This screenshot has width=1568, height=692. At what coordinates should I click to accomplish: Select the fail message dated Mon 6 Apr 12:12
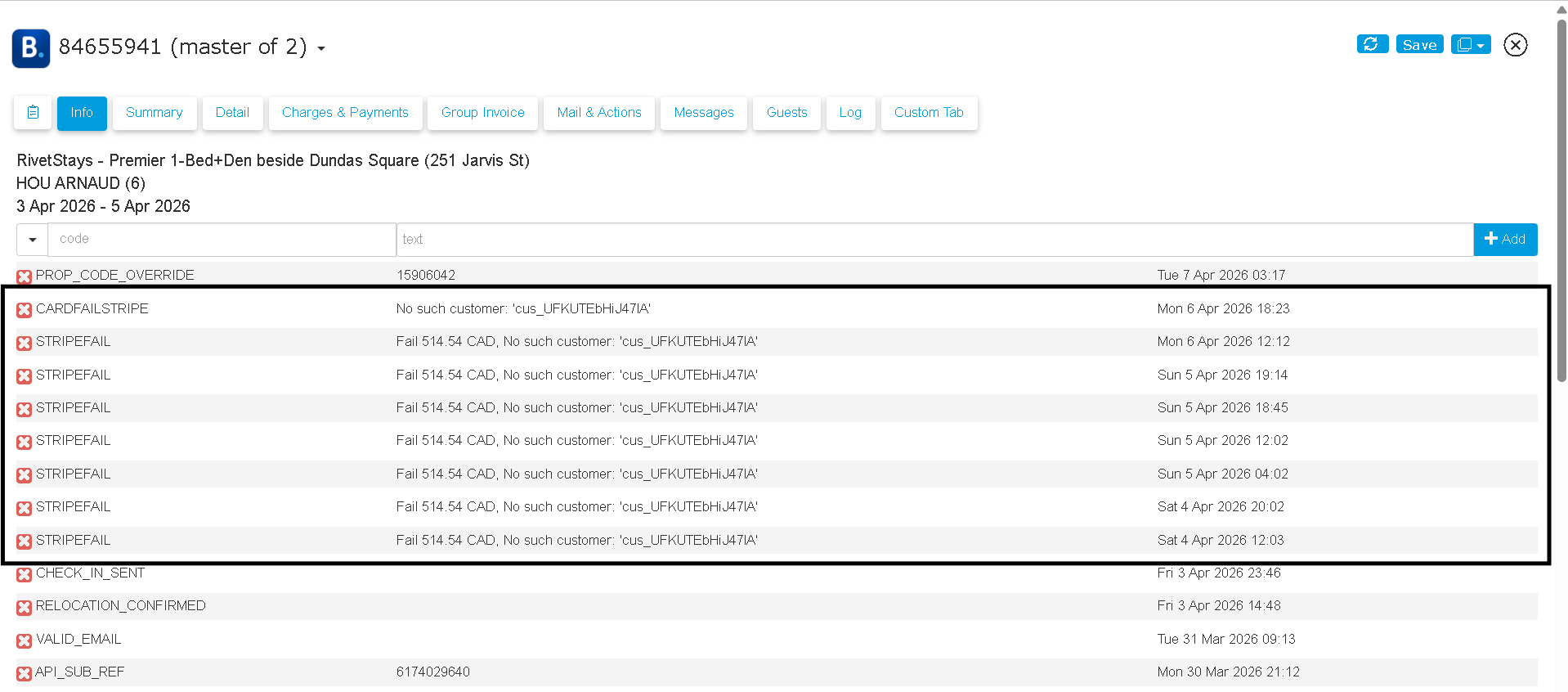click(x=577, y=342)
